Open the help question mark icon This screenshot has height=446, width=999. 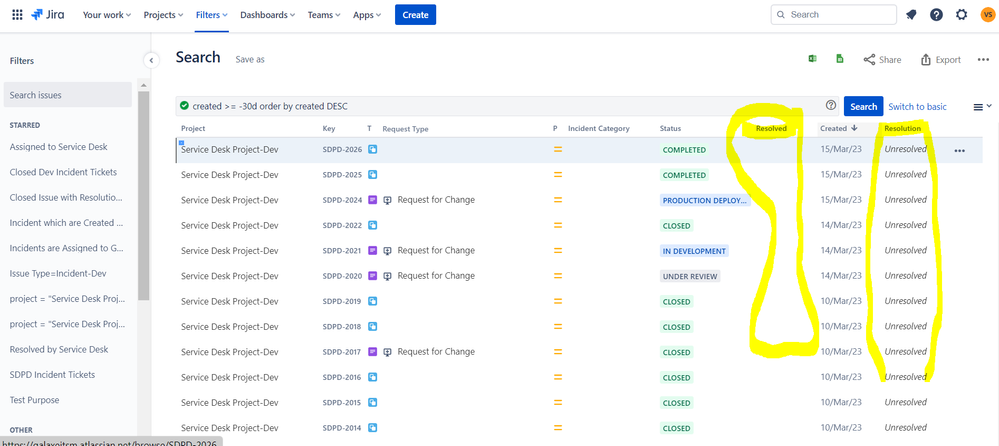point(936,15)
